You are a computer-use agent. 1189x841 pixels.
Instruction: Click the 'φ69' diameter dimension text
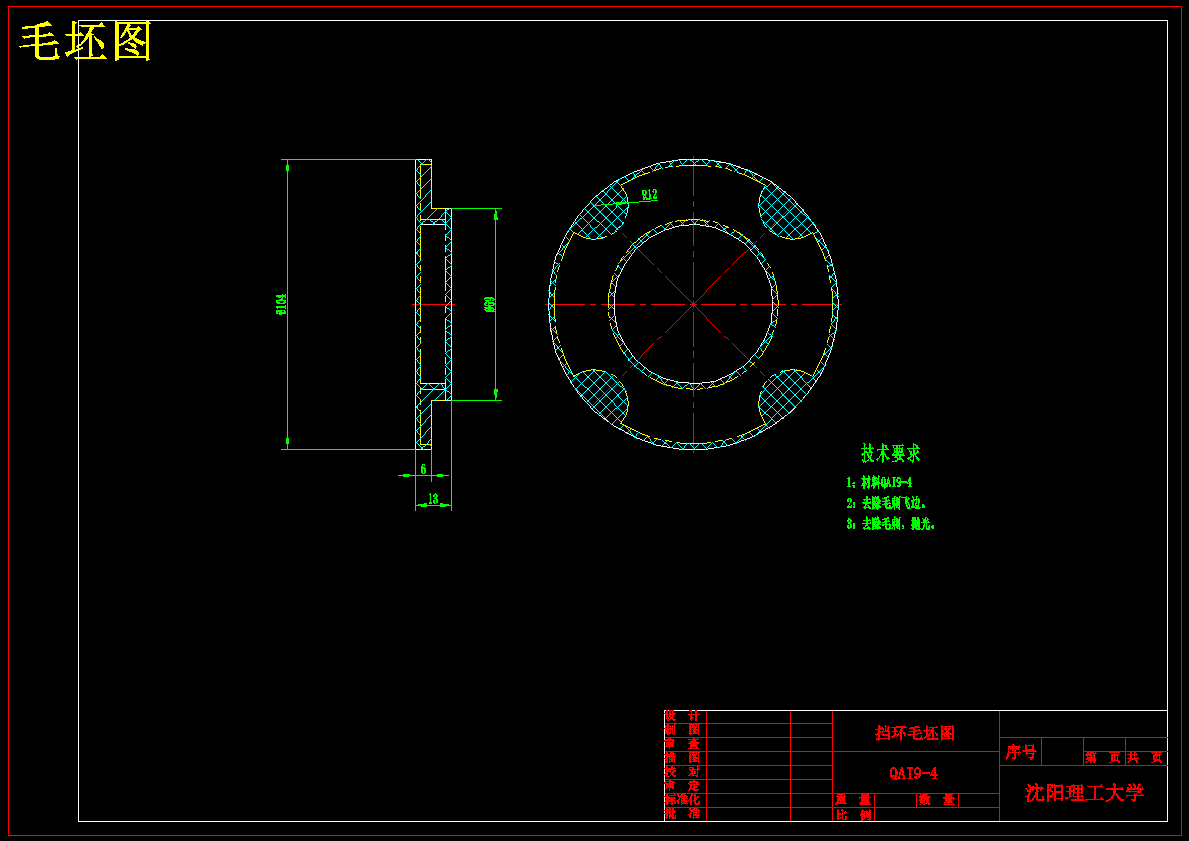(490, 304)
